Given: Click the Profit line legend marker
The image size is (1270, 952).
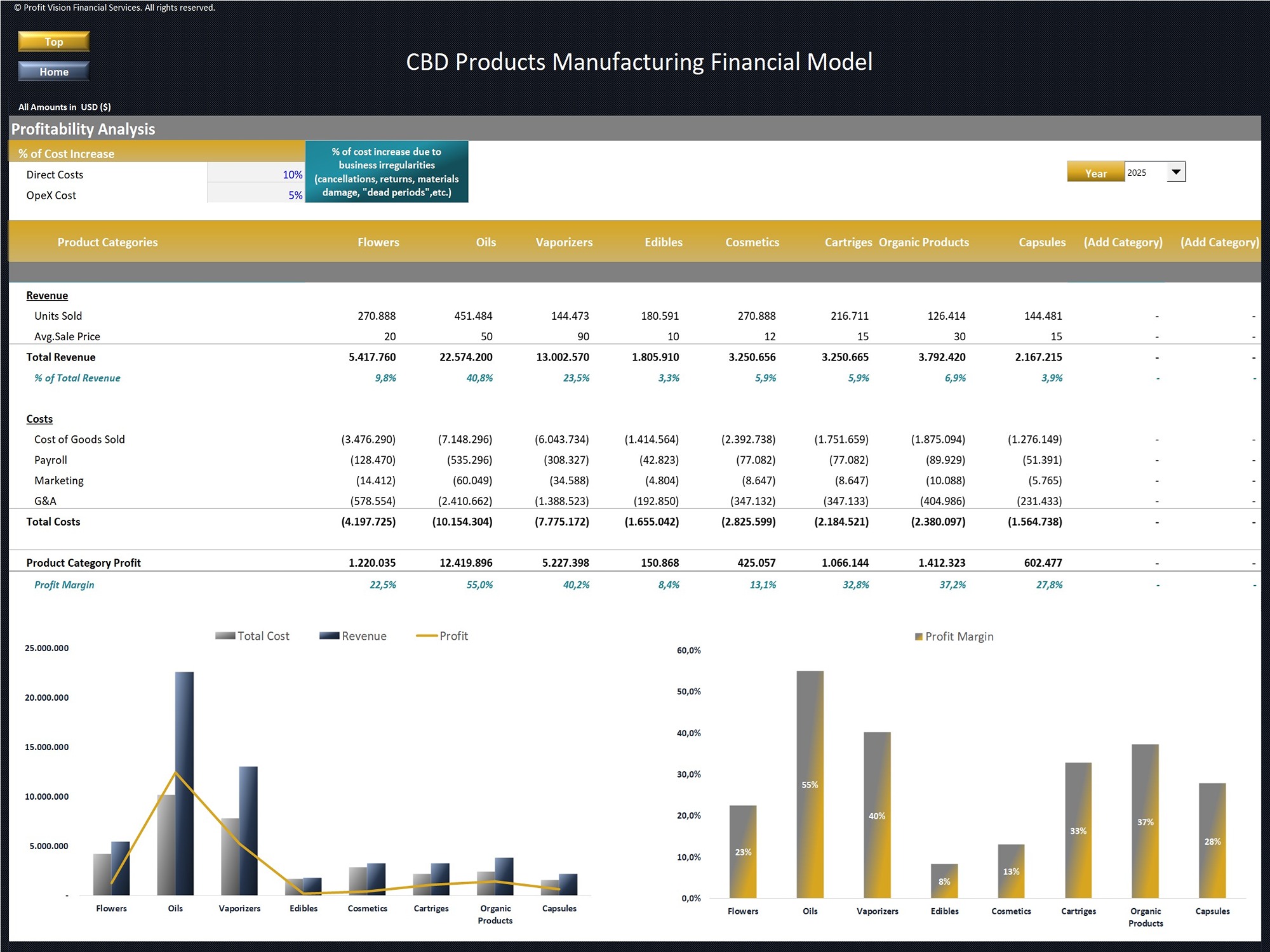Looking at the screenshot, I should coord(426,635).
